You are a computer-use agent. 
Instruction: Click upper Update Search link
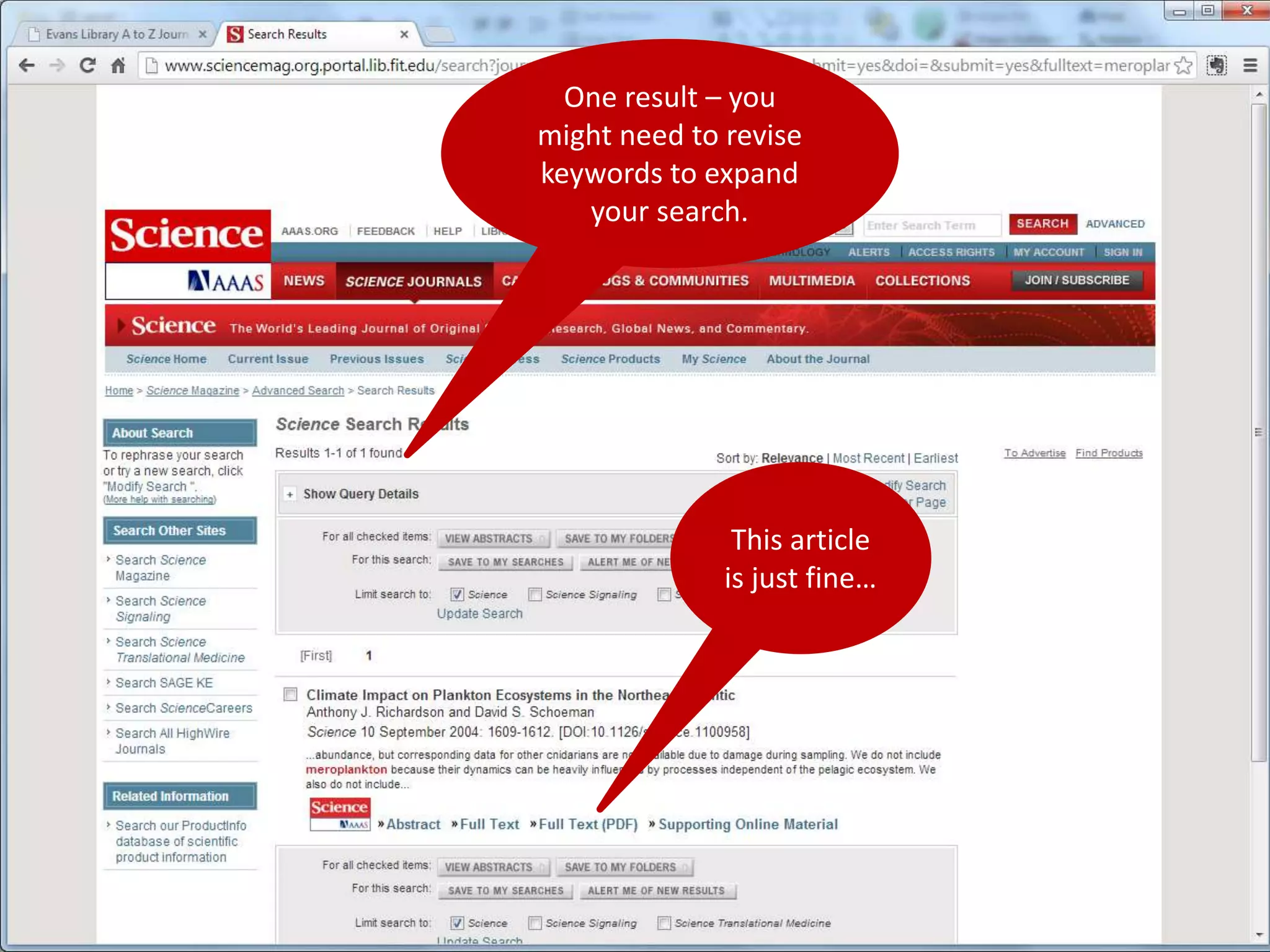479,614
